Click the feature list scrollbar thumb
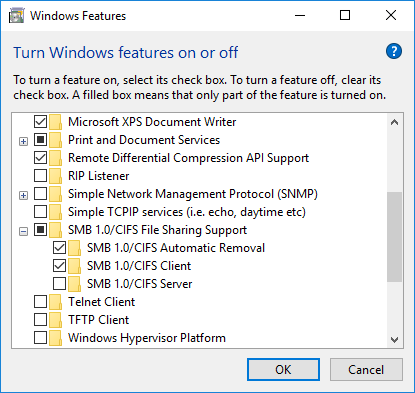The image size is (415, 393). pyautogui.click(x=395, y=237)
